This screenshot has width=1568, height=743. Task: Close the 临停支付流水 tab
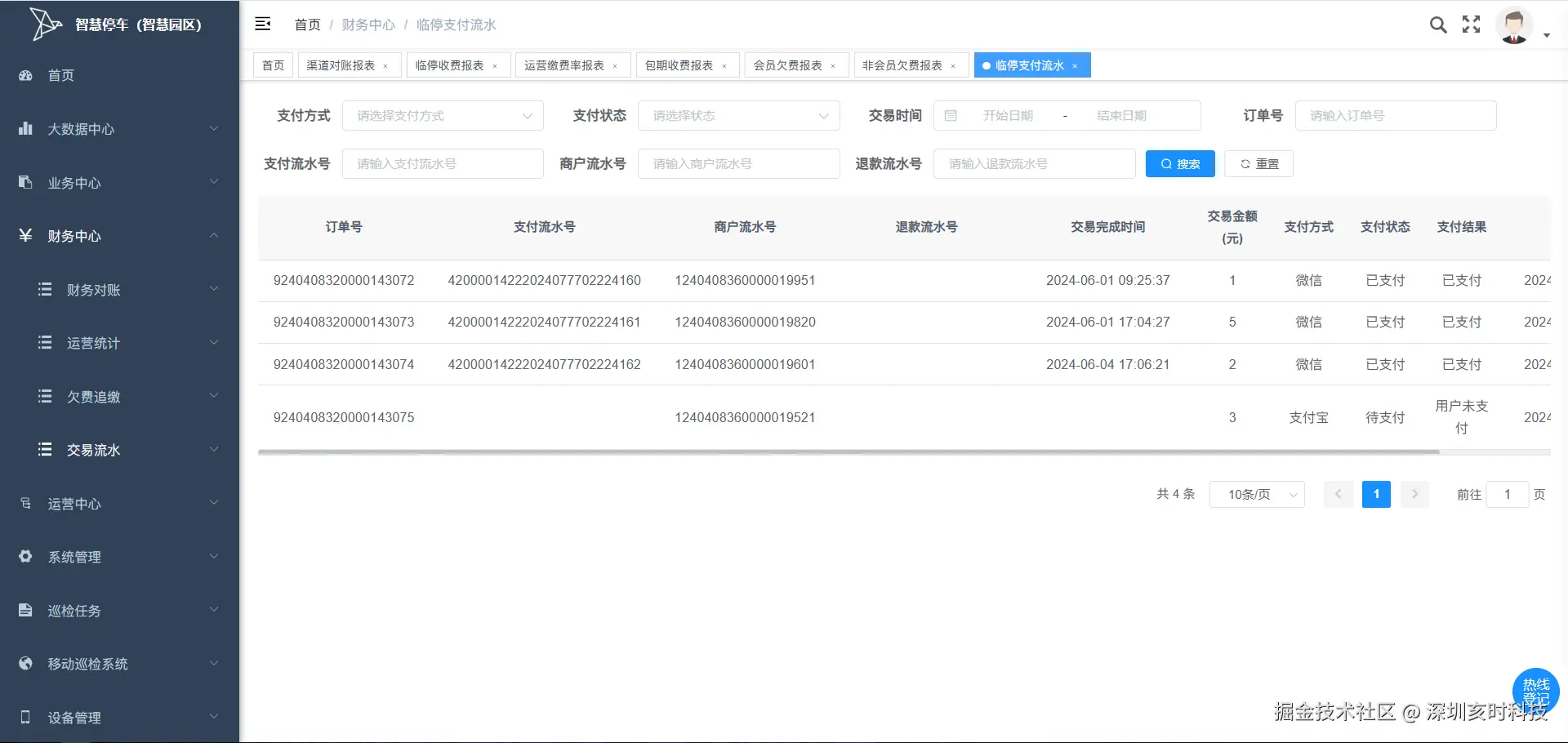1075,66
